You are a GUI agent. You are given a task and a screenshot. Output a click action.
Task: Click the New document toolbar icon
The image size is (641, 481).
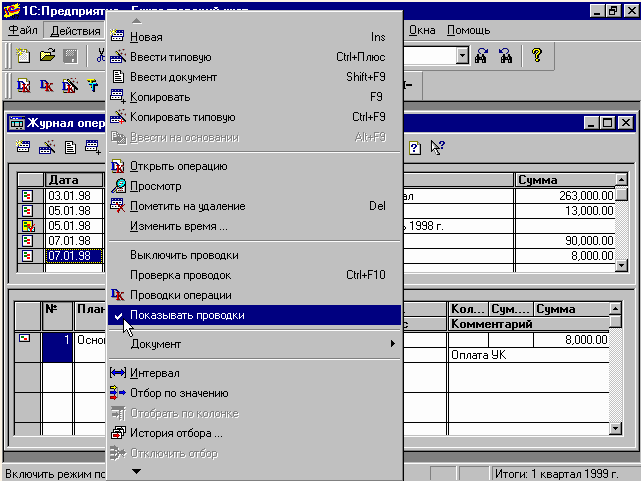pos(25,57)
